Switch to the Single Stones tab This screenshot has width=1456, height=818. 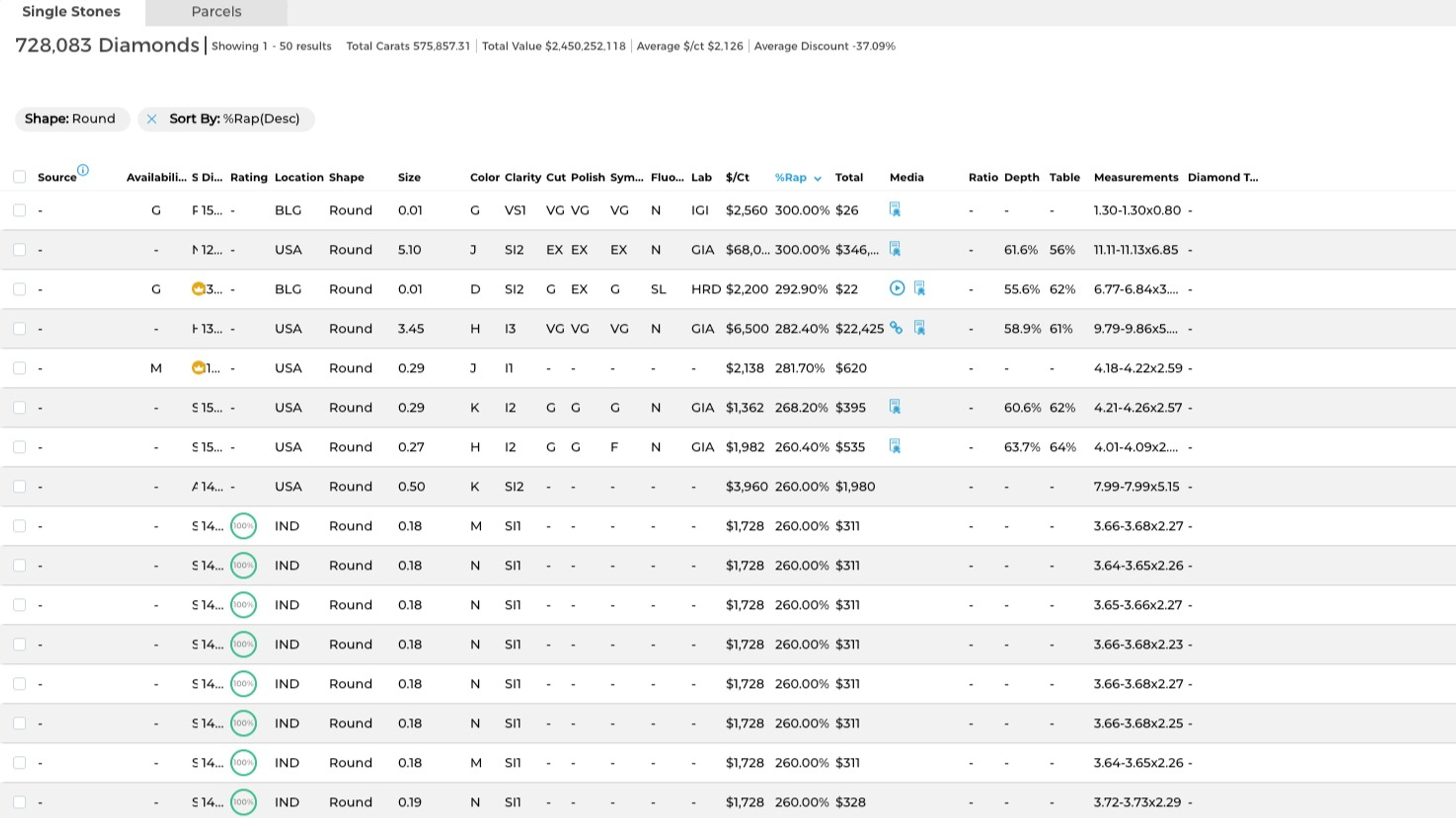71,12
